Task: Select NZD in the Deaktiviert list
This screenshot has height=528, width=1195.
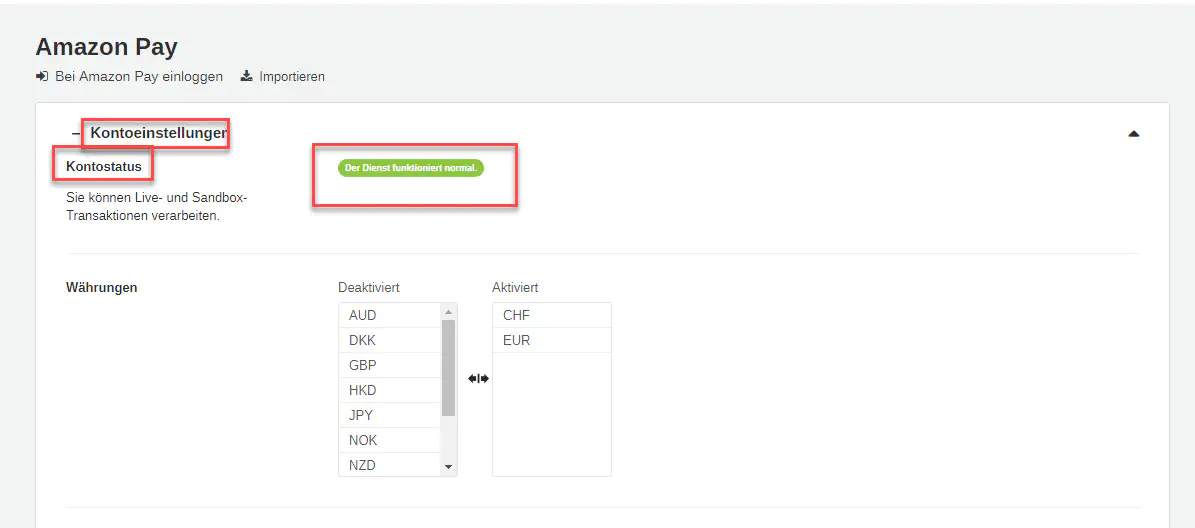Action: tap(389, 465)
